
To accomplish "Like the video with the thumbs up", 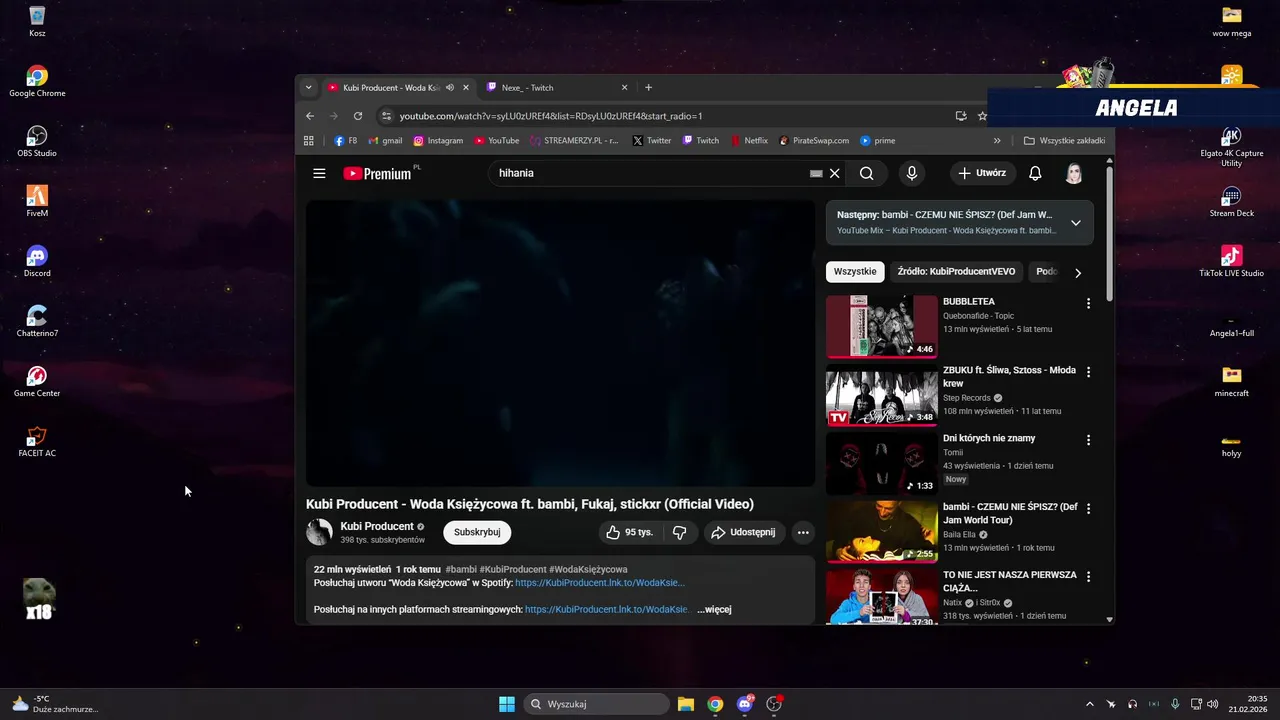I will [x=628, y=532].
